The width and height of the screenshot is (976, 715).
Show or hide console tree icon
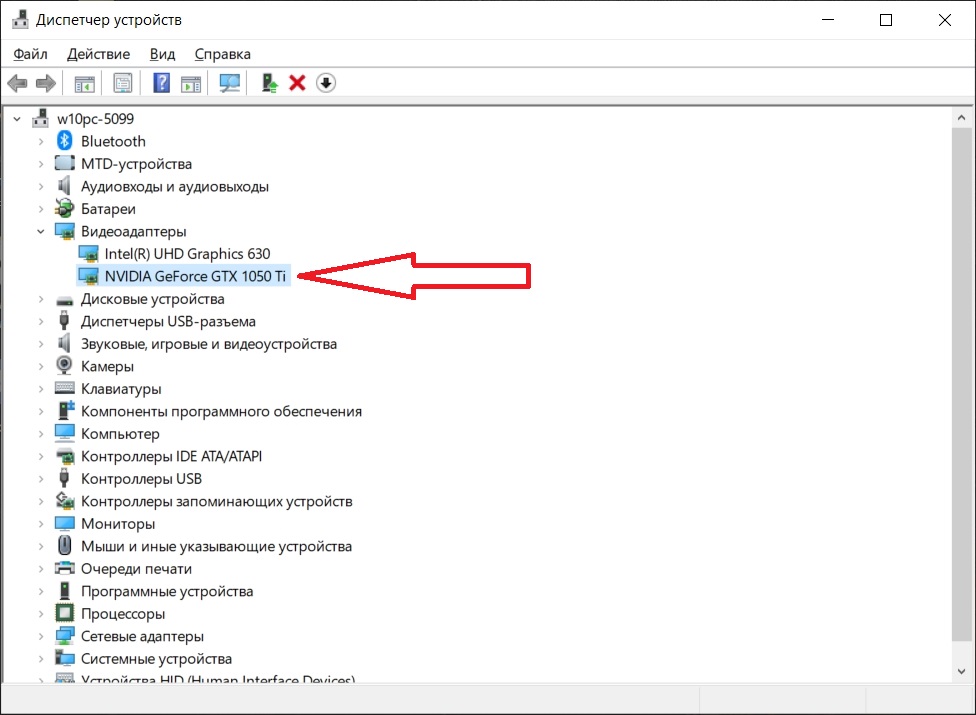[x=84, y=83]
